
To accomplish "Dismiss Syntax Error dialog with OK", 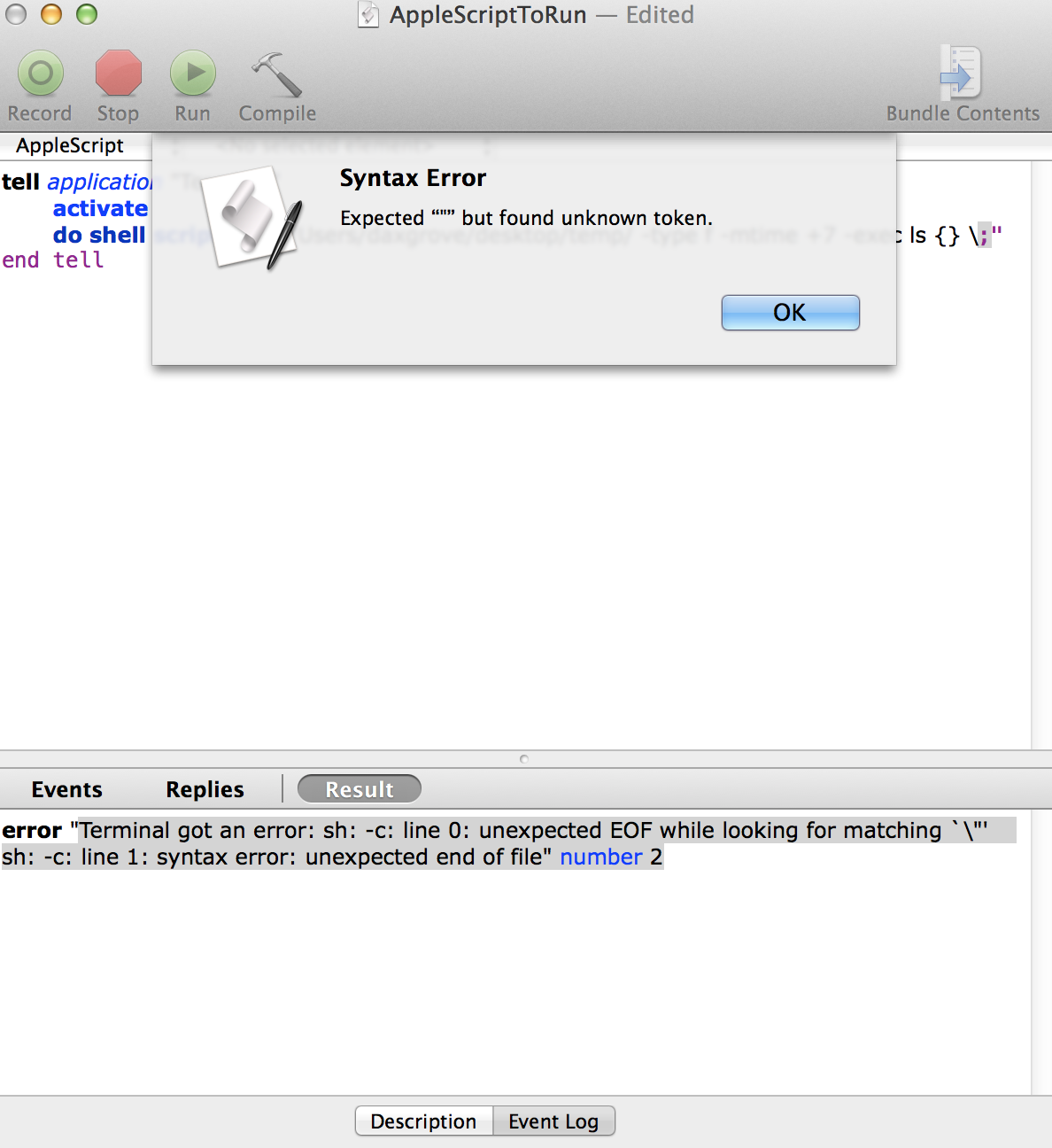I will click(x=790, y=313).
